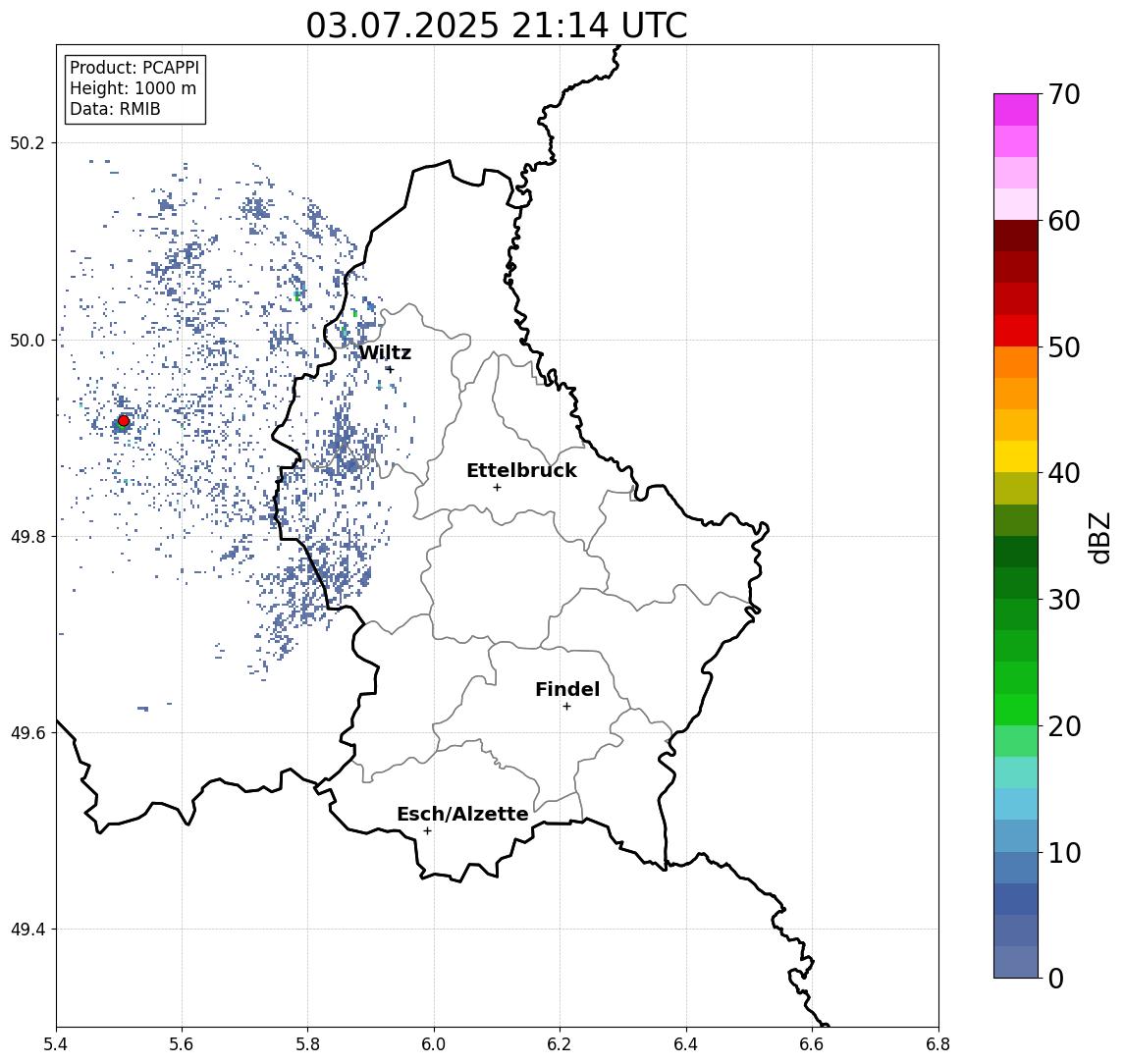
Task: Click the longitude tick label 5.8
Action: (307, 1044)
